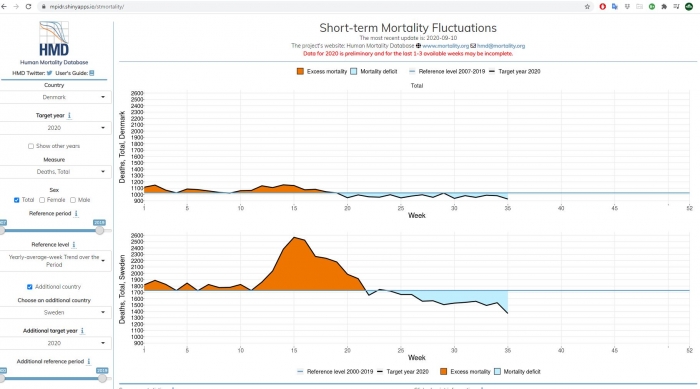Bookmark page with the star icon
Screen dimensions: 700x389
click(x=587, y=7)
